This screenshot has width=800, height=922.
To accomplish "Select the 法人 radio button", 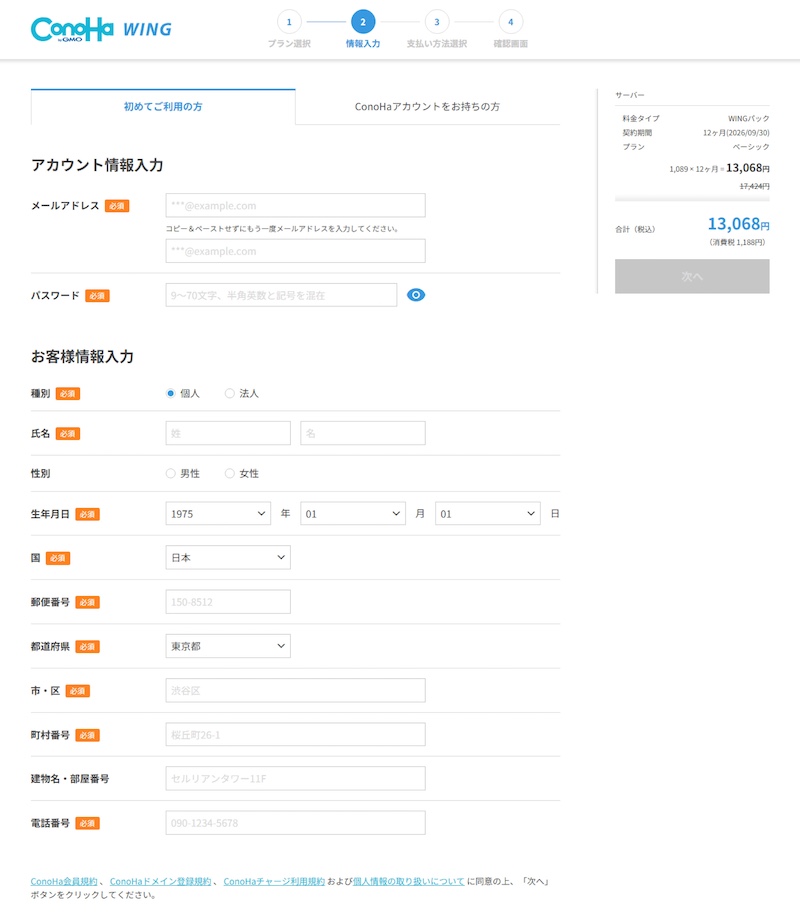I will pos(230,393).
